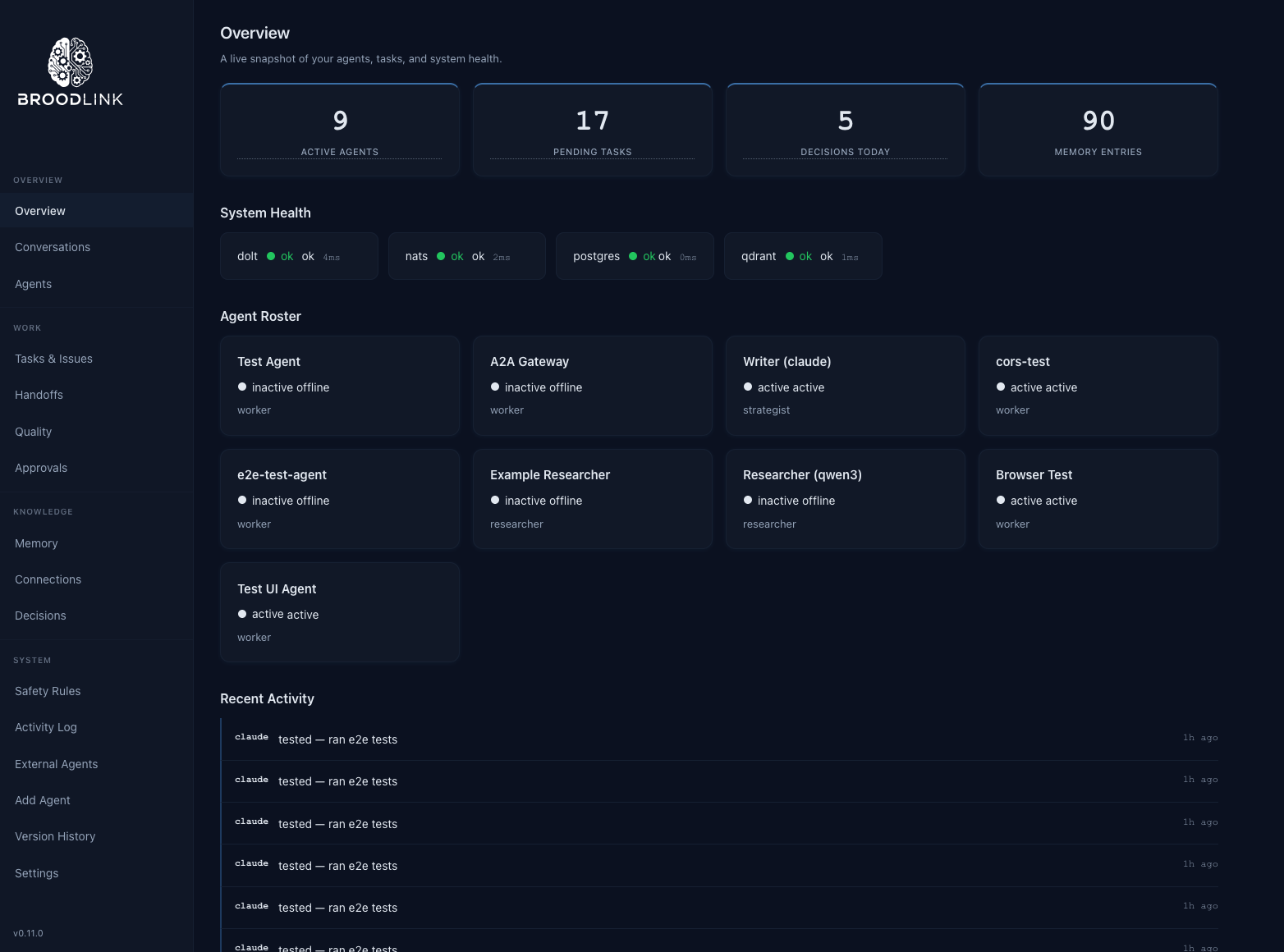Click the active status dot on Writer (claude)
This screenshot has height=952, width=1284.
(x=747, y=387)
